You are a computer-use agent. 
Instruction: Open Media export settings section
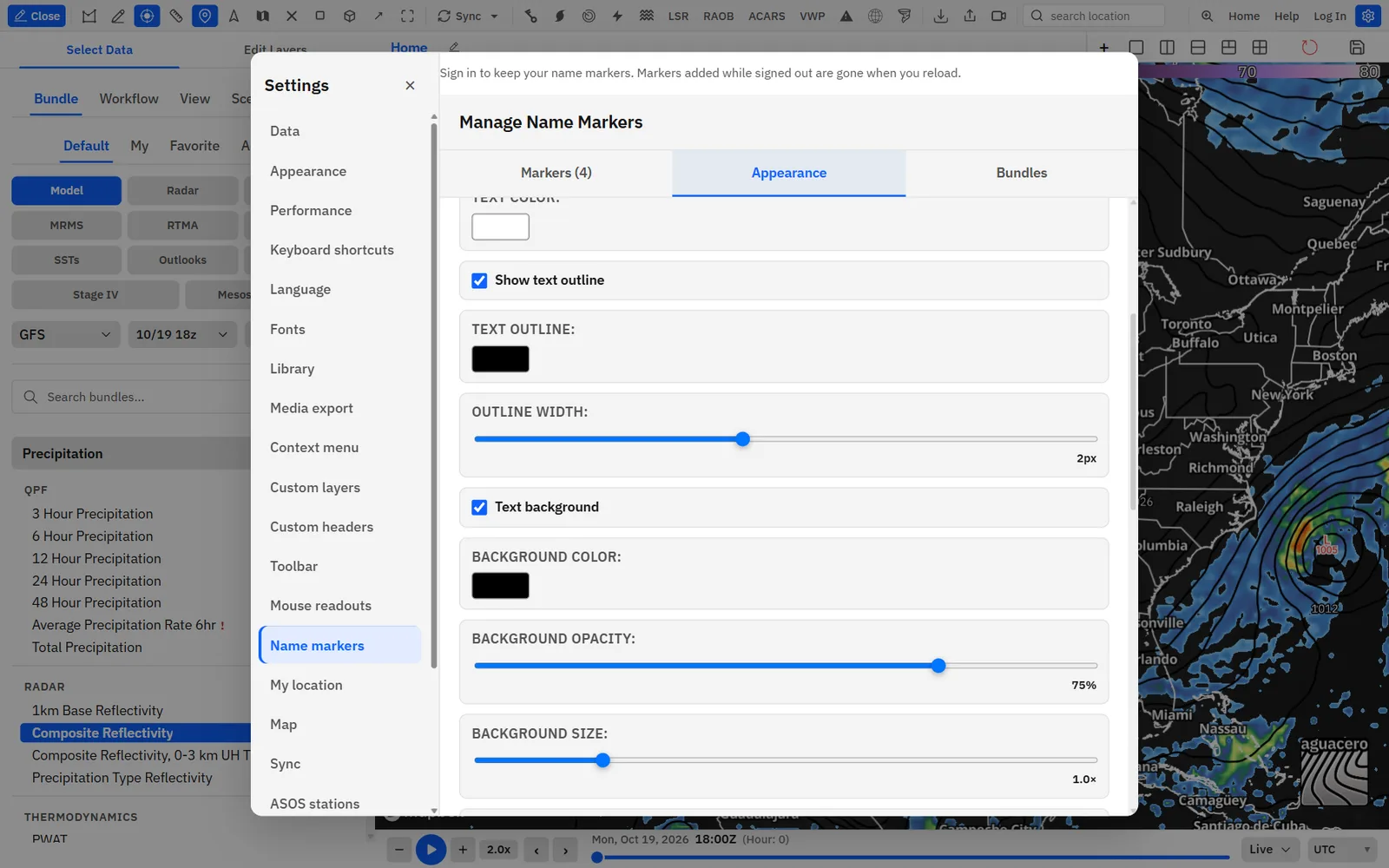pyautogui.click(x=312, y=408)
